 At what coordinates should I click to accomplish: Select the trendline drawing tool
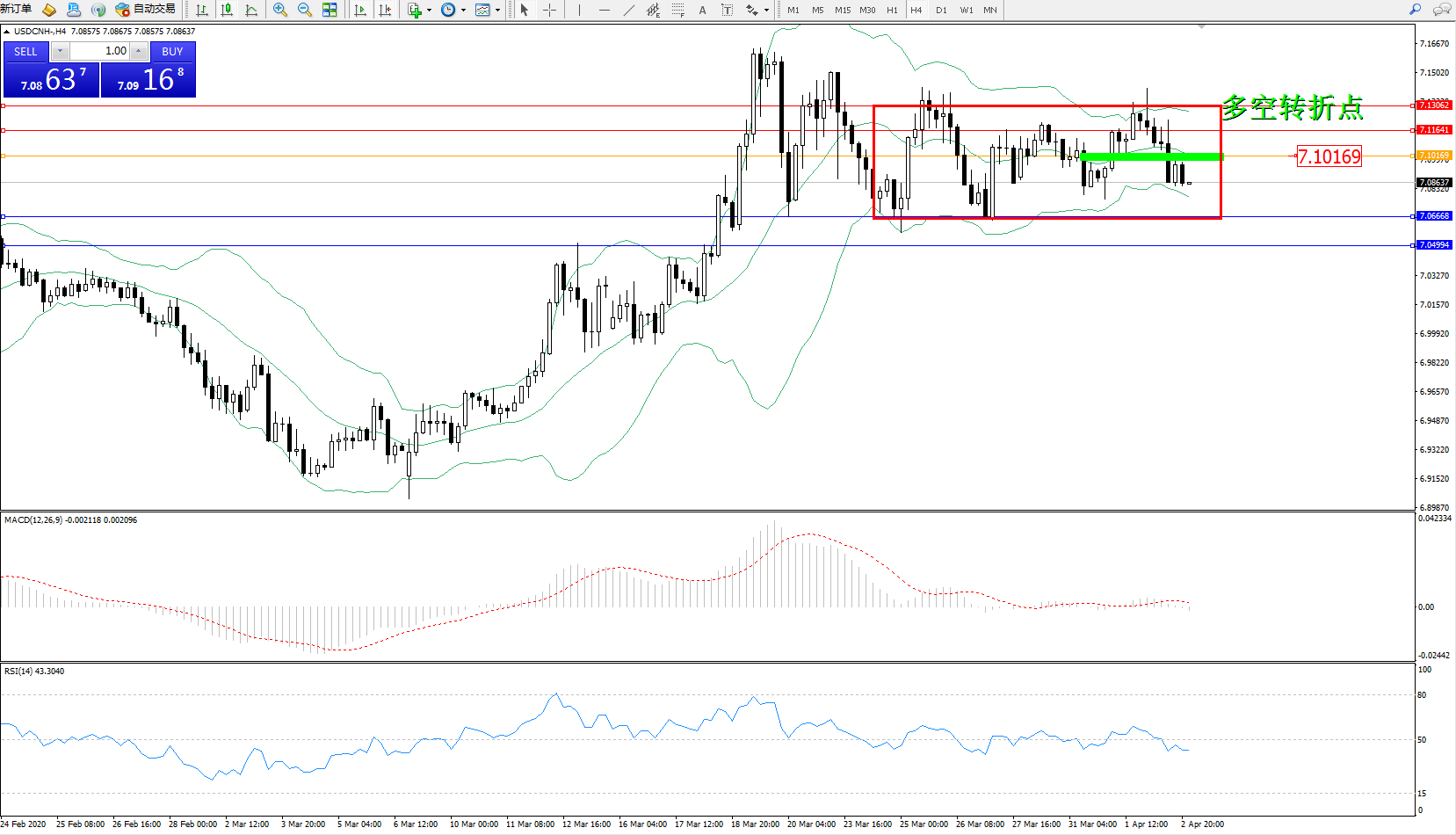[x=628, y=10]
